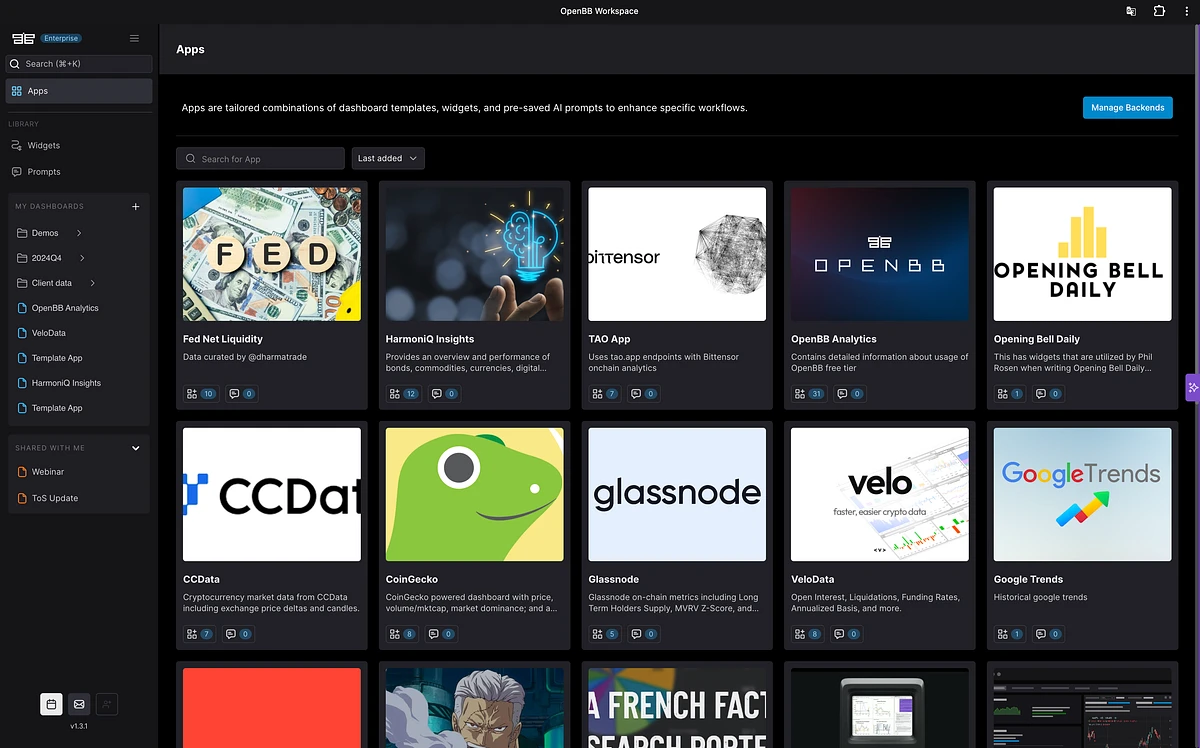Click the invite user icon

point(107,704)
